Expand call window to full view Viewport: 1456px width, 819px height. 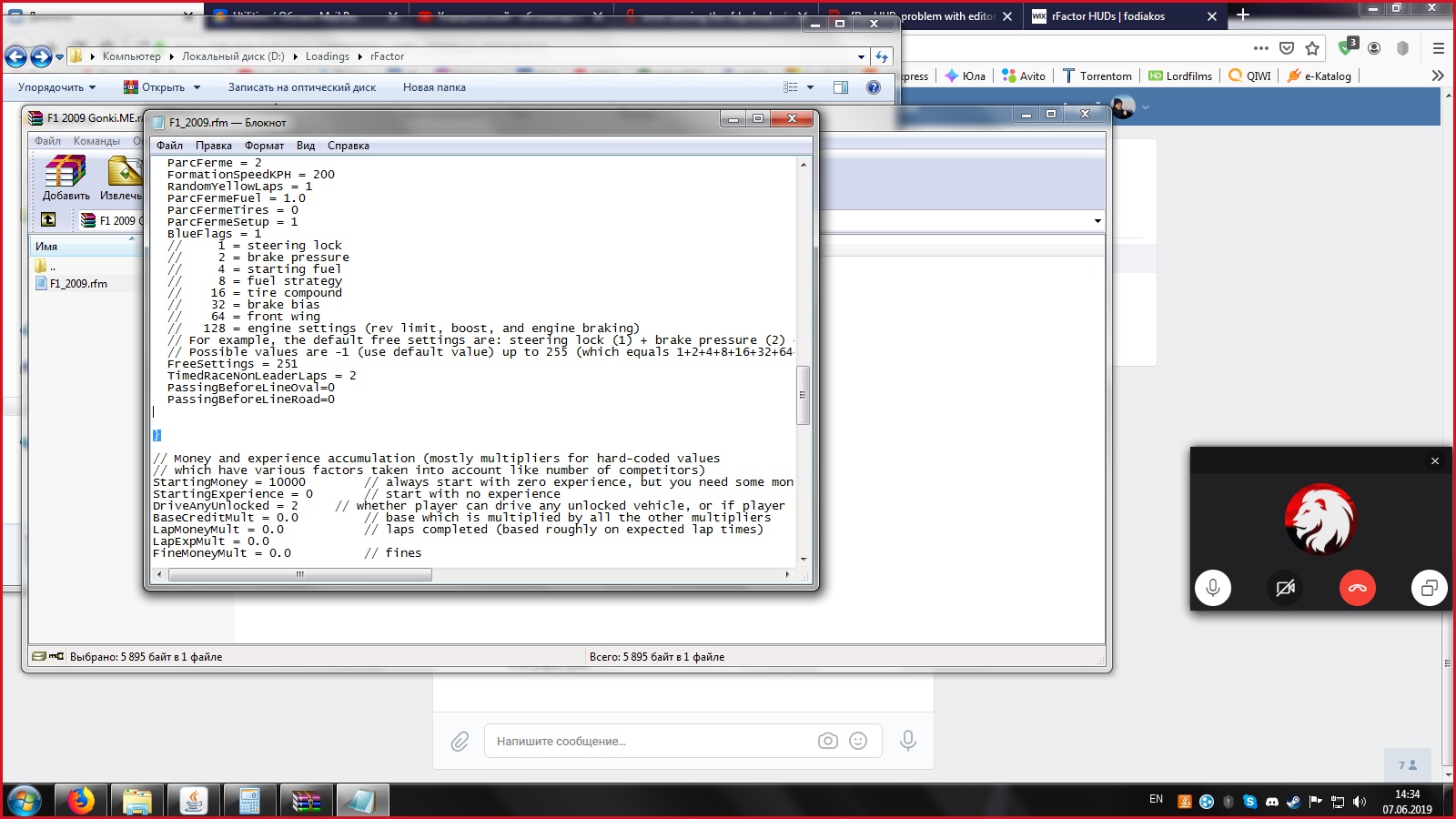coord(1430,588)
